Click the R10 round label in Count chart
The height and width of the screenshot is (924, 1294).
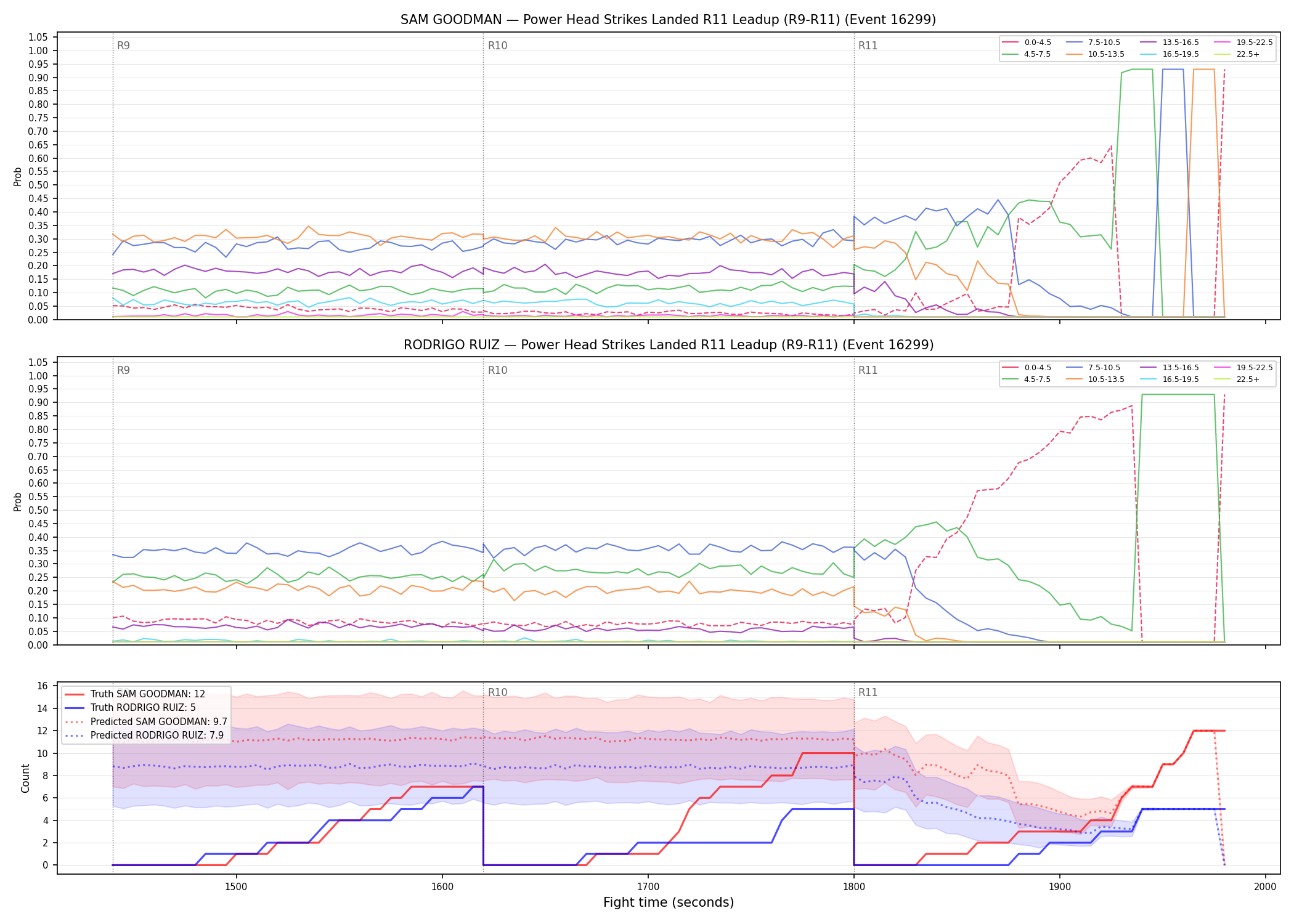pos(497,692)
